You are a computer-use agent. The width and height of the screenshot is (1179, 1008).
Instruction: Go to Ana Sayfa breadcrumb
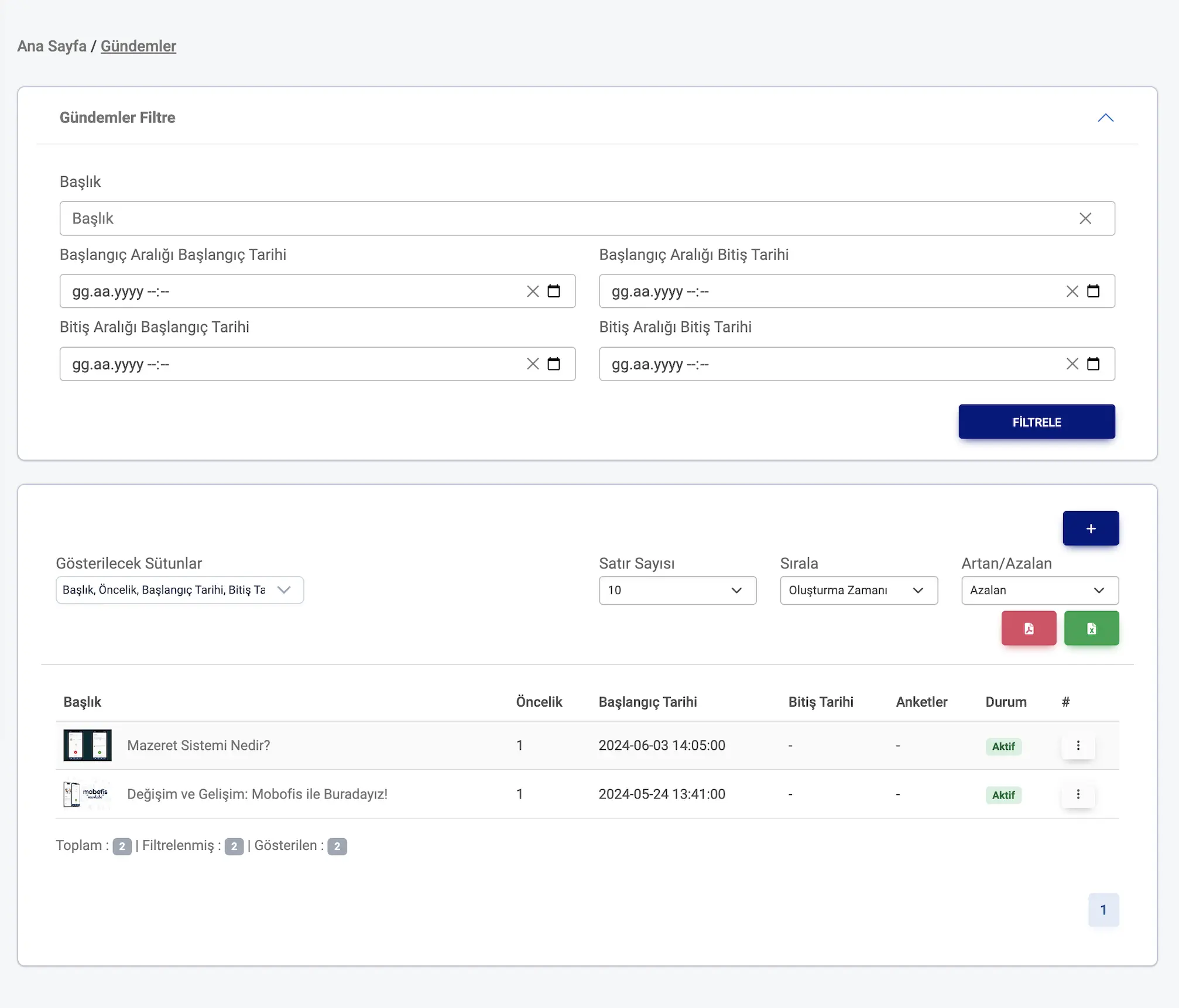click(52, 46)
